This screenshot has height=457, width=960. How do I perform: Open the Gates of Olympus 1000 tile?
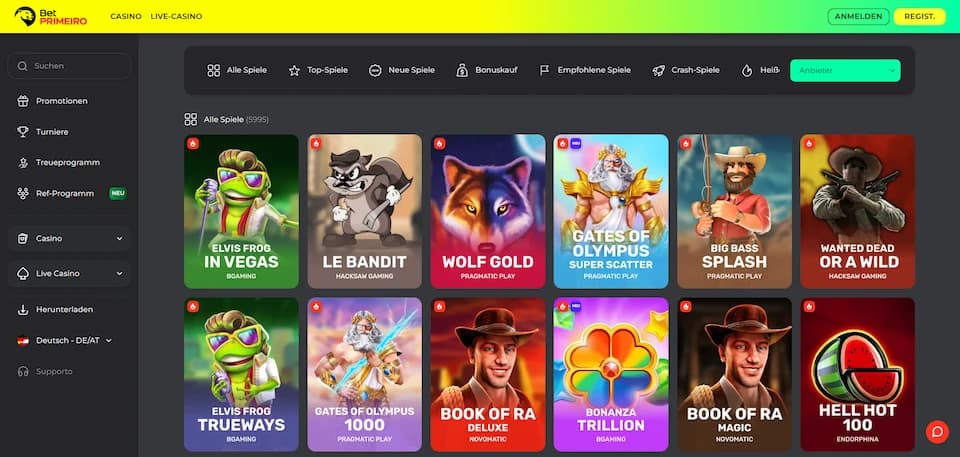point(364,375)
